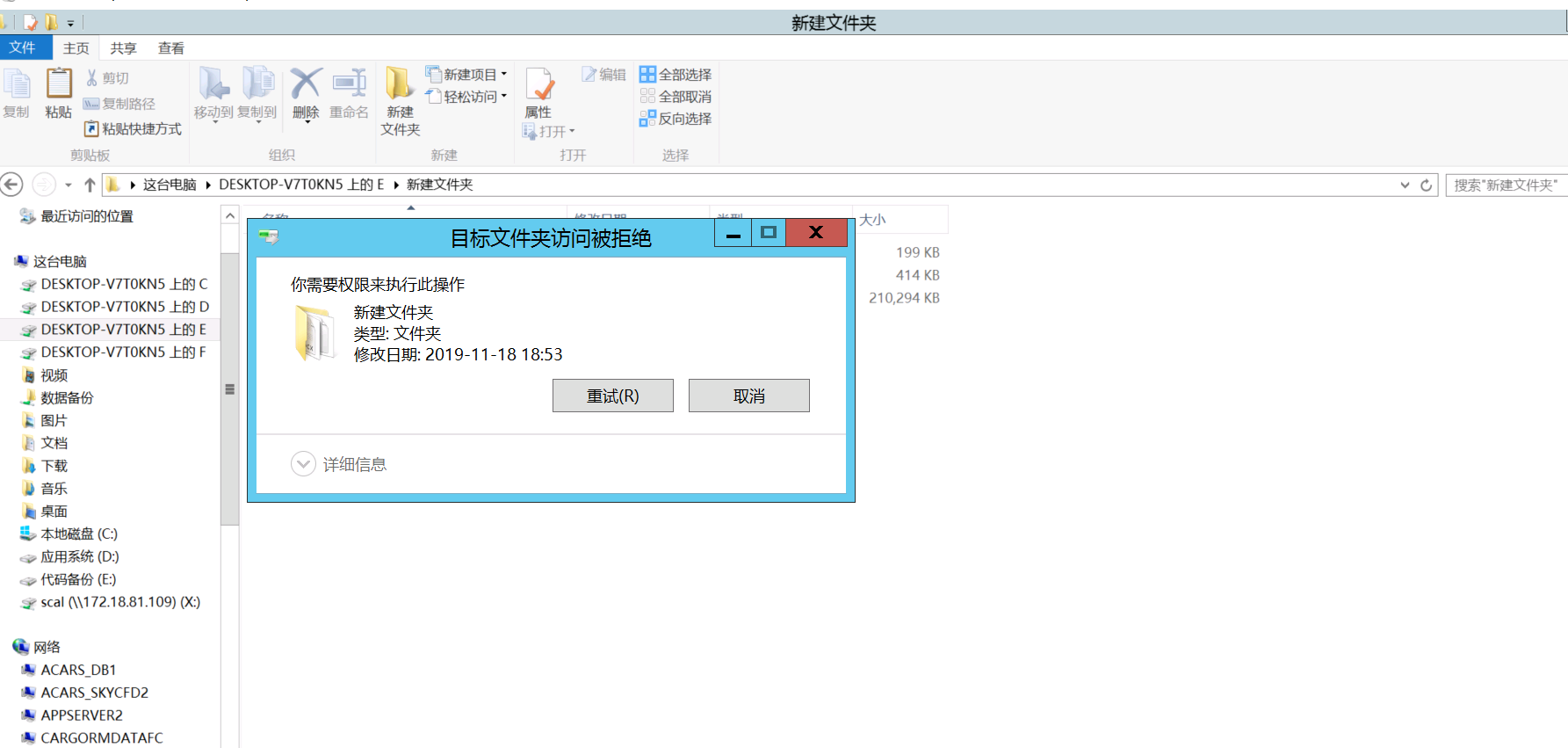The height and width of the screenshot is (748, 1568).
Task: Click Select all (全部选择)
Action: [676, 75]
